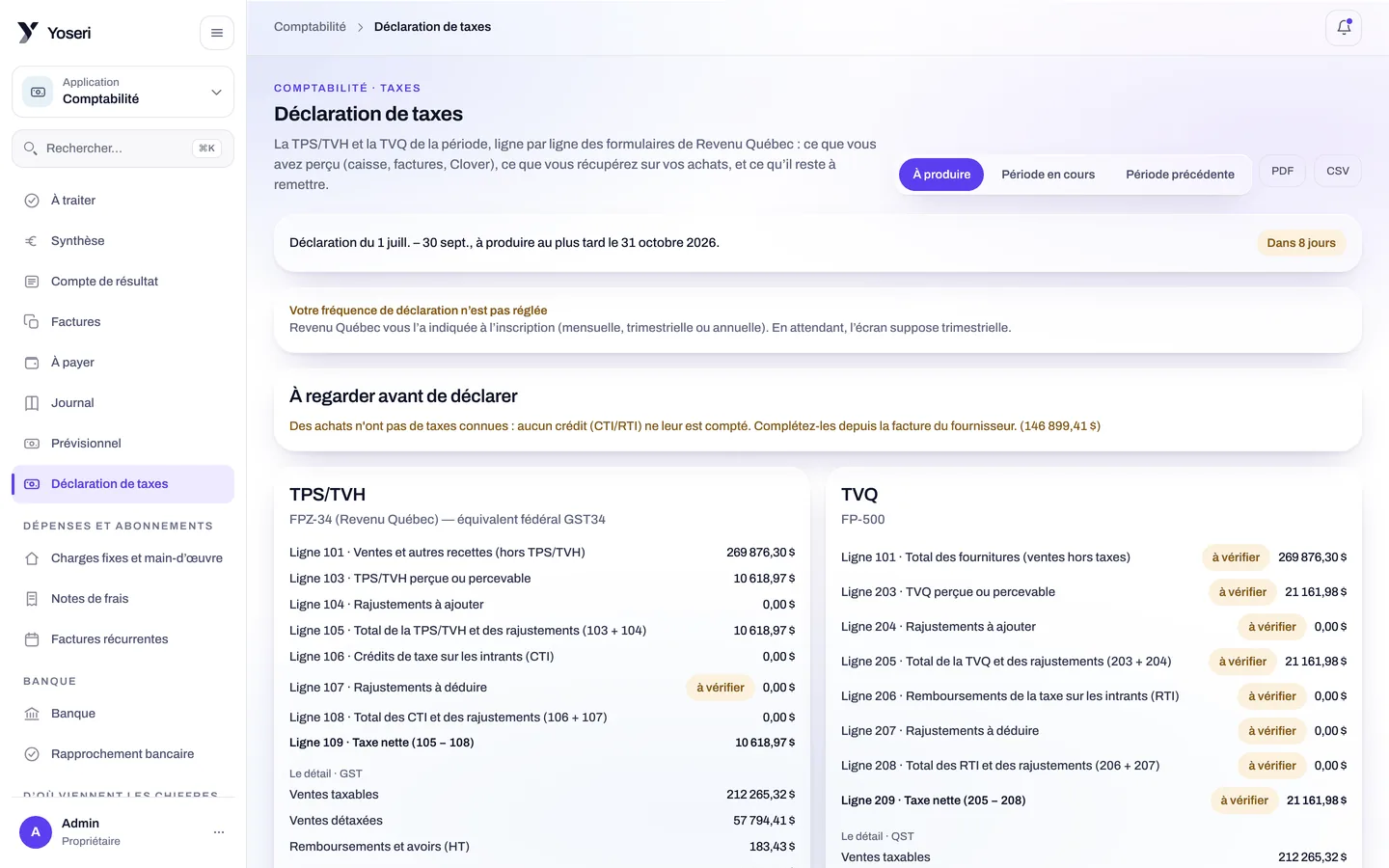Screen dimensions: 1389x868
Task: Focus the Rechercher search field
Action: (123, 149)
